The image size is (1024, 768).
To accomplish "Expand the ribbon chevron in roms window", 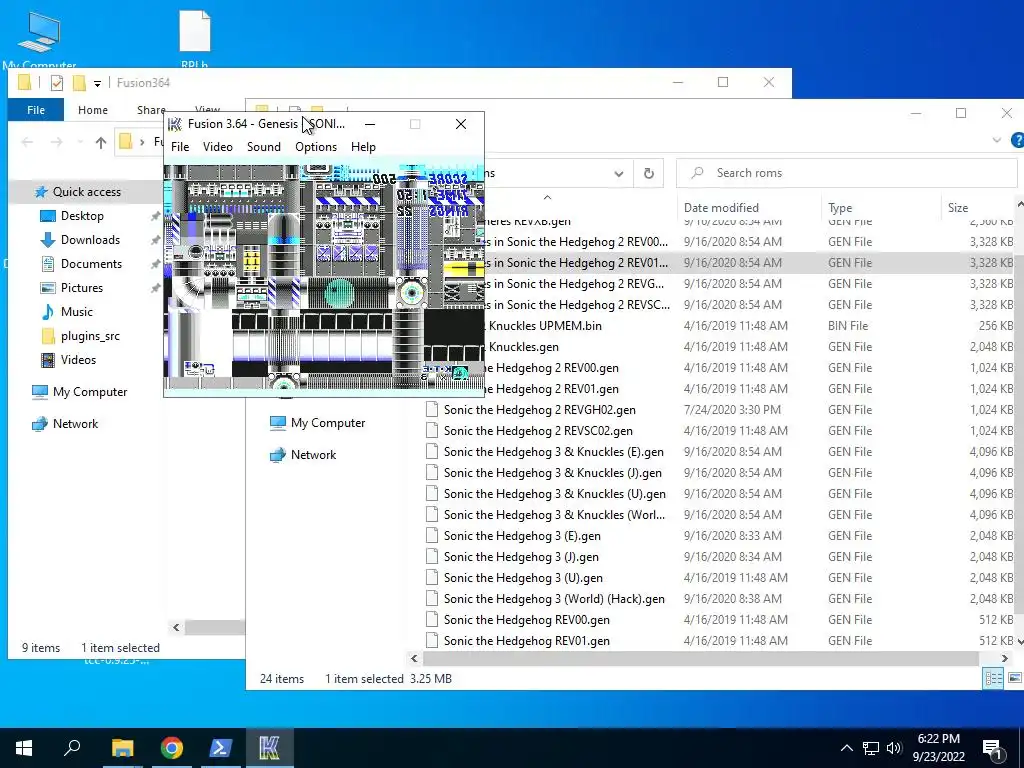I will (997, 140).
